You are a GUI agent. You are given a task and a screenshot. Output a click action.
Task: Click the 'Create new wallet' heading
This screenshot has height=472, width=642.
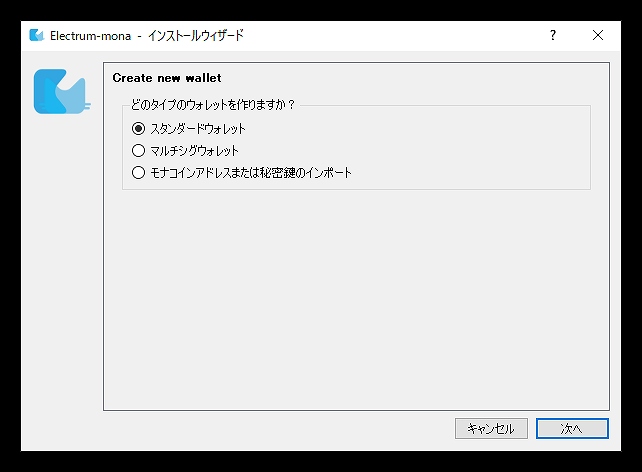pyautogui.click(x=167, y=78)
